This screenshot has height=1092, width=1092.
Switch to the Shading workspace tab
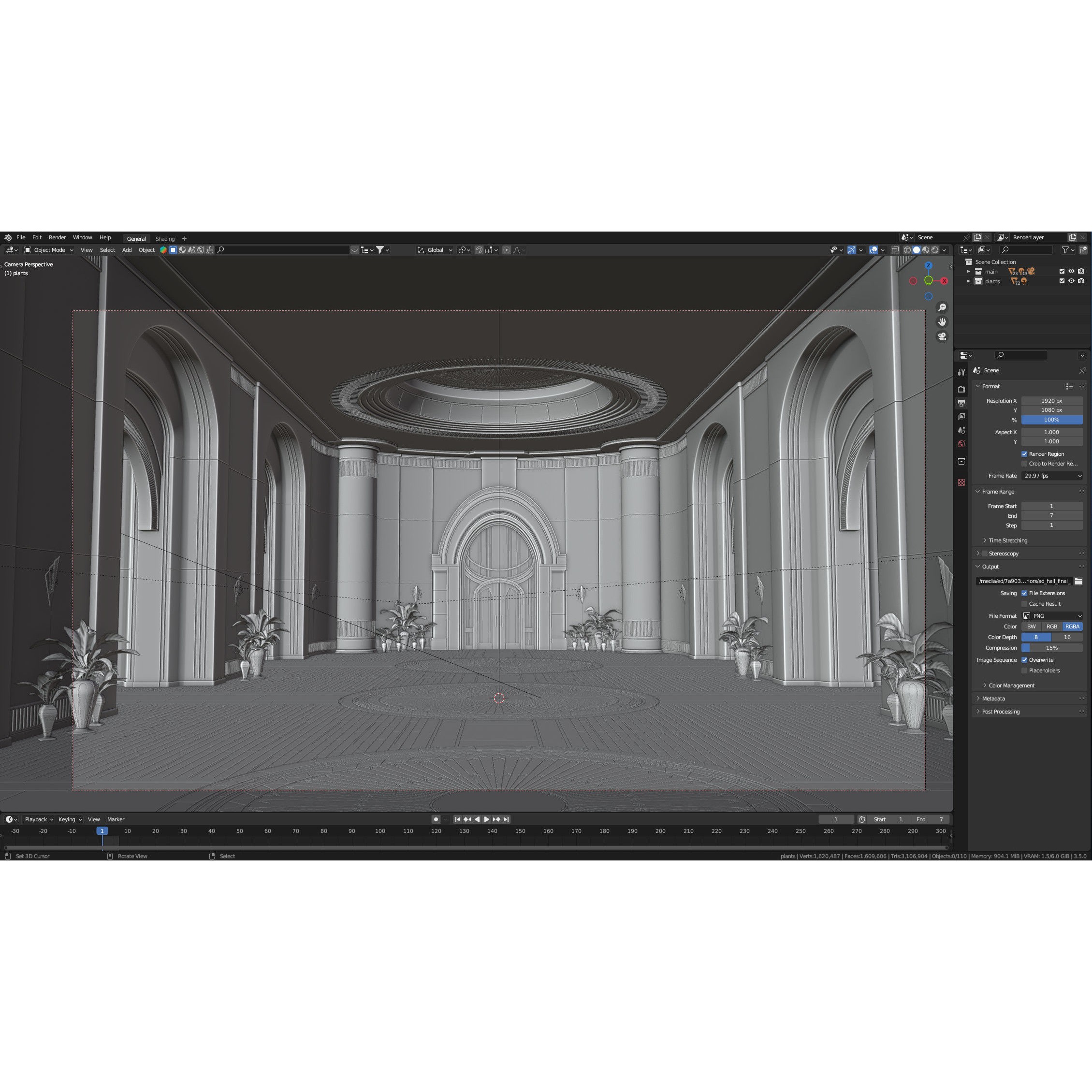point(165,238)
